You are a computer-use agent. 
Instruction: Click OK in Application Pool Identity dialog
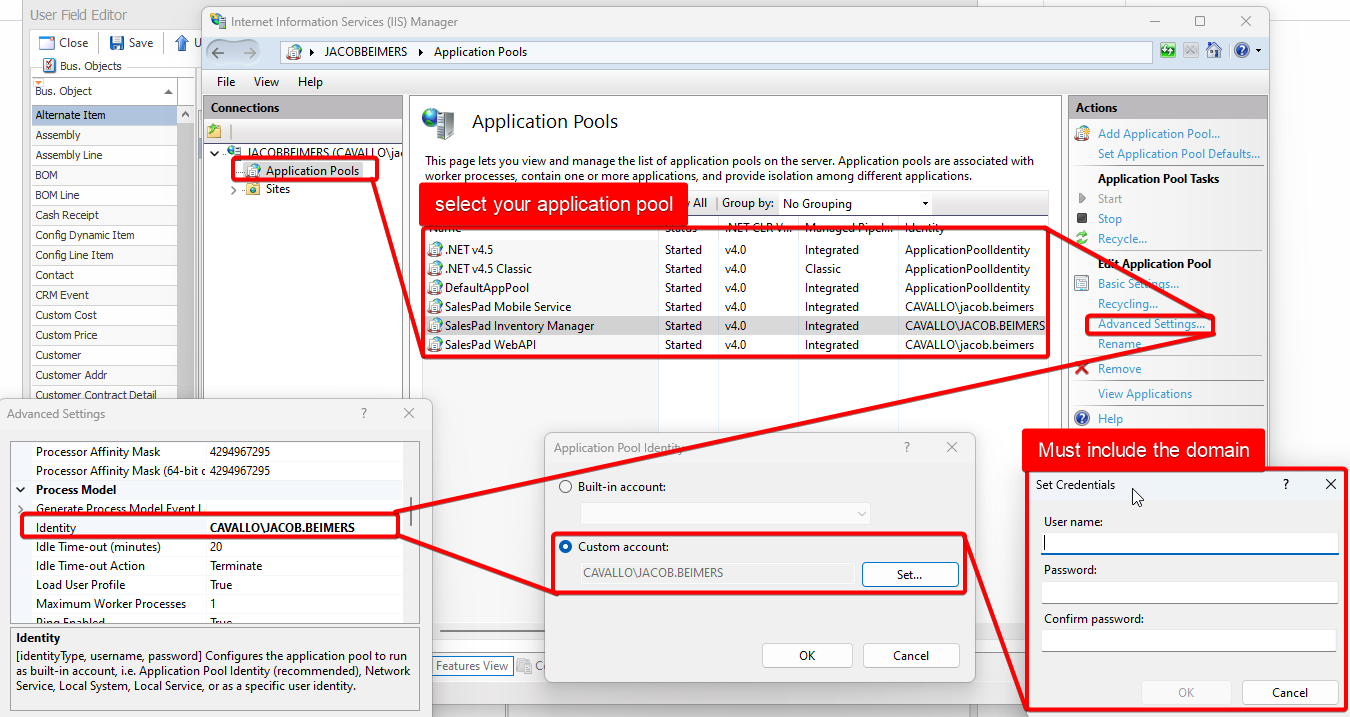(807, 656)
